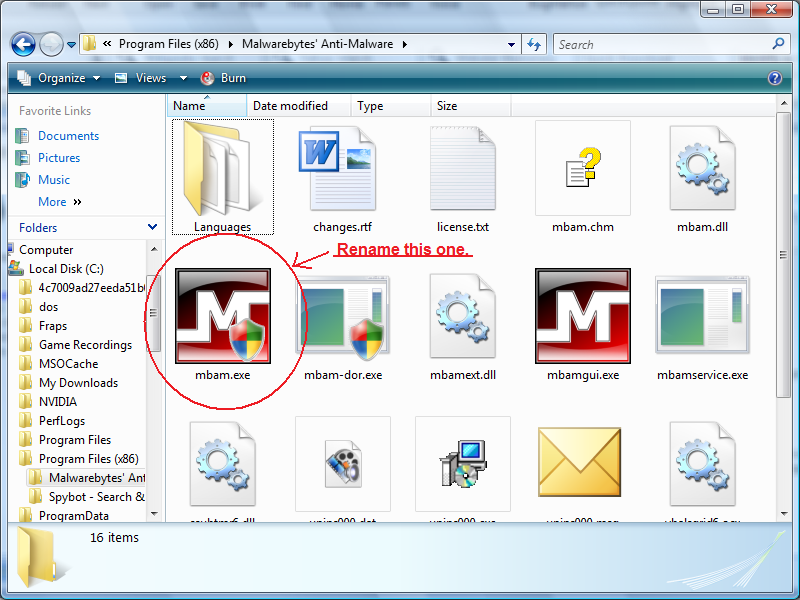Select the Program Files folder in tree
The width and height of the screenshot is (800, 600).
75,440
